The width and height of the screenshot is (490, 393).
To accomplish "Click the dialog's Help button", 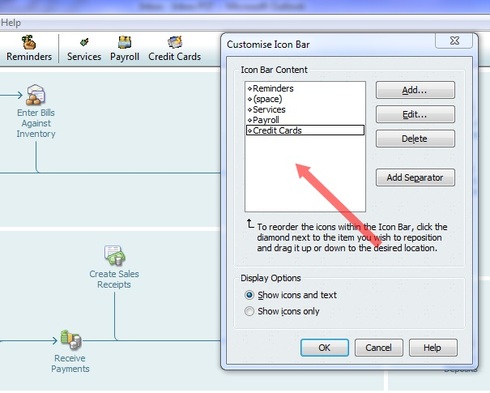I will click(x=433, y=348).
